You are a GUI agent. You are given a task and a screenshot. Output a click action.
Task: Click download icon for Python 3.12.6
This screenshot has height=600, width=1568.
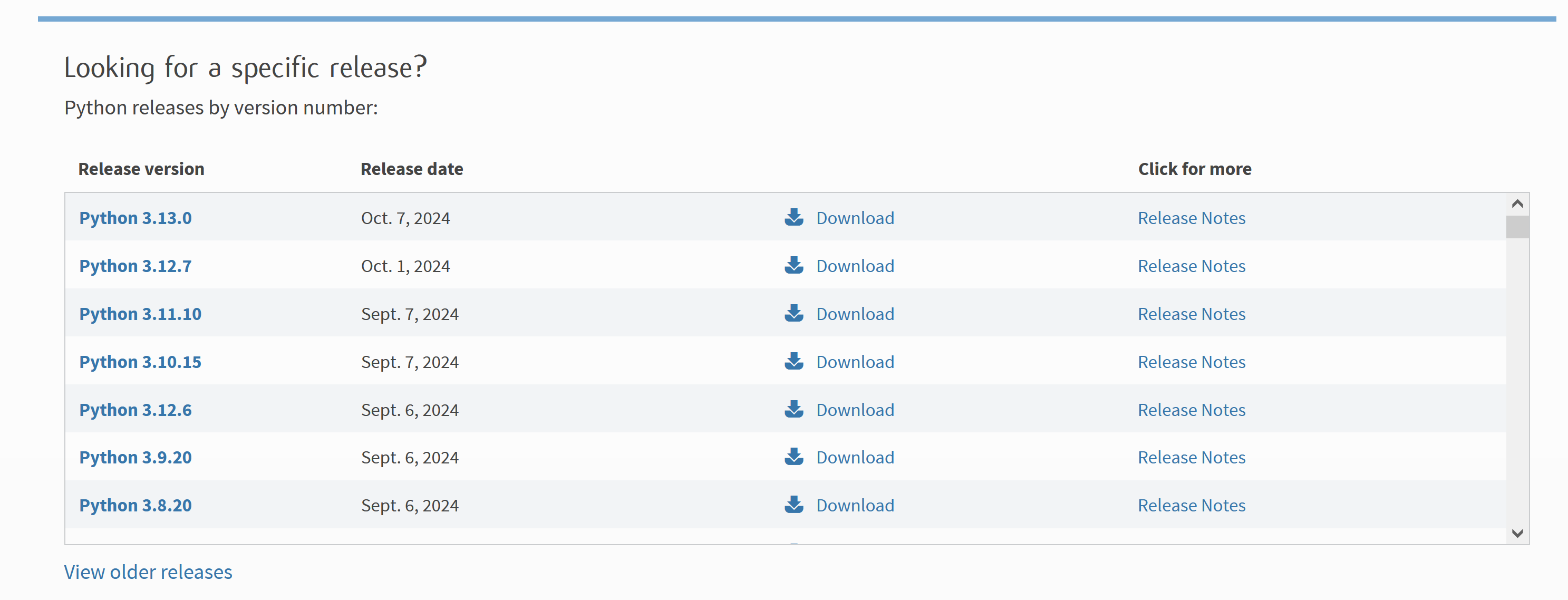(793, 409)
